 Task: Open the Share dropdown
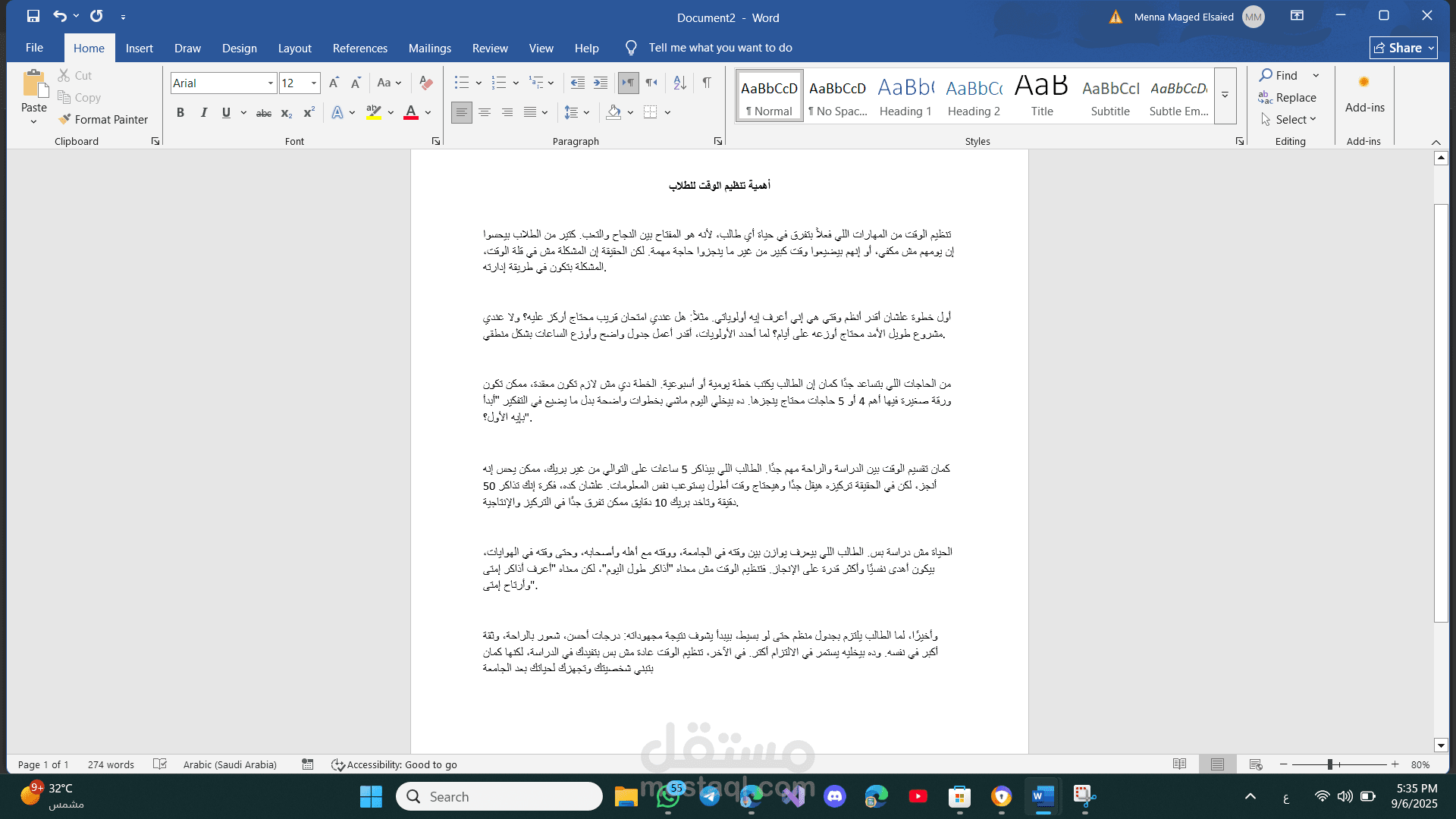[1403, 48]
